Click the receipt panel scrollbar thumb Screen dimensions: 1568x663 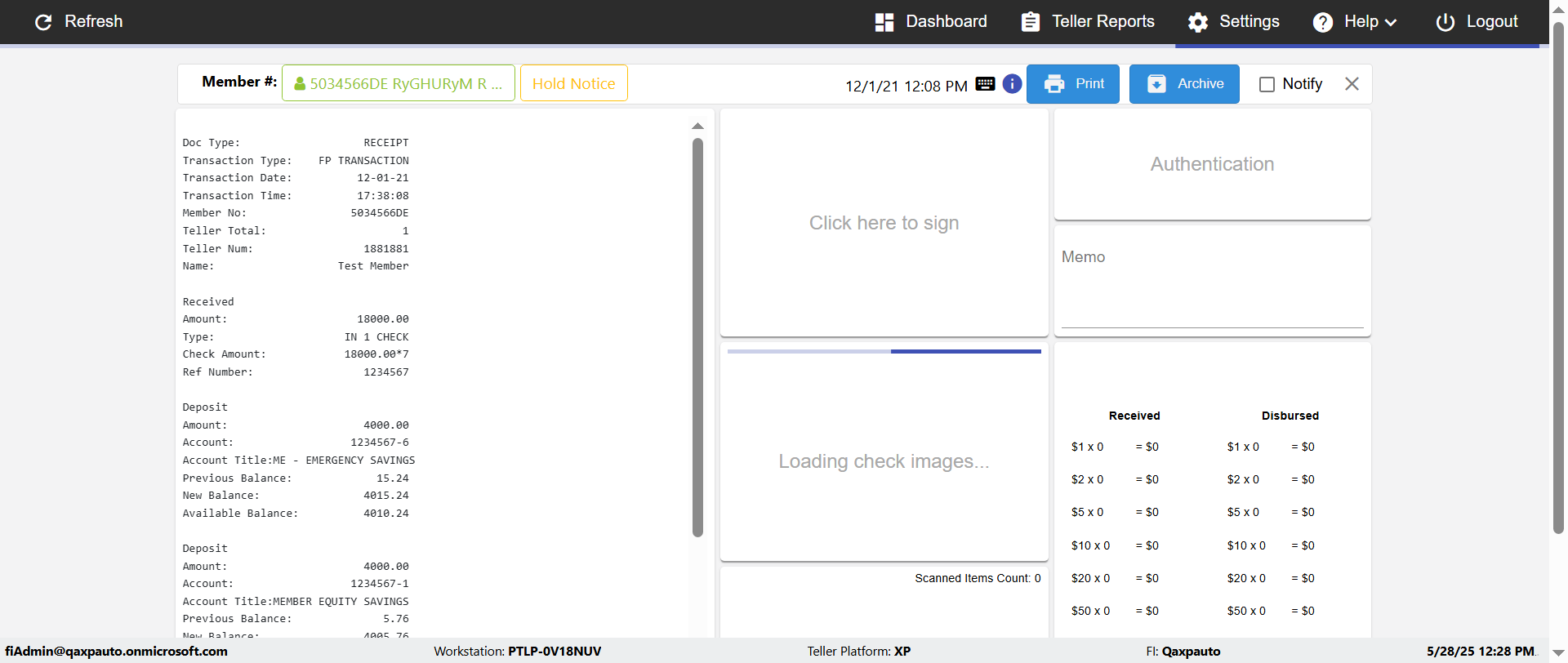click(x=697, y=337)
